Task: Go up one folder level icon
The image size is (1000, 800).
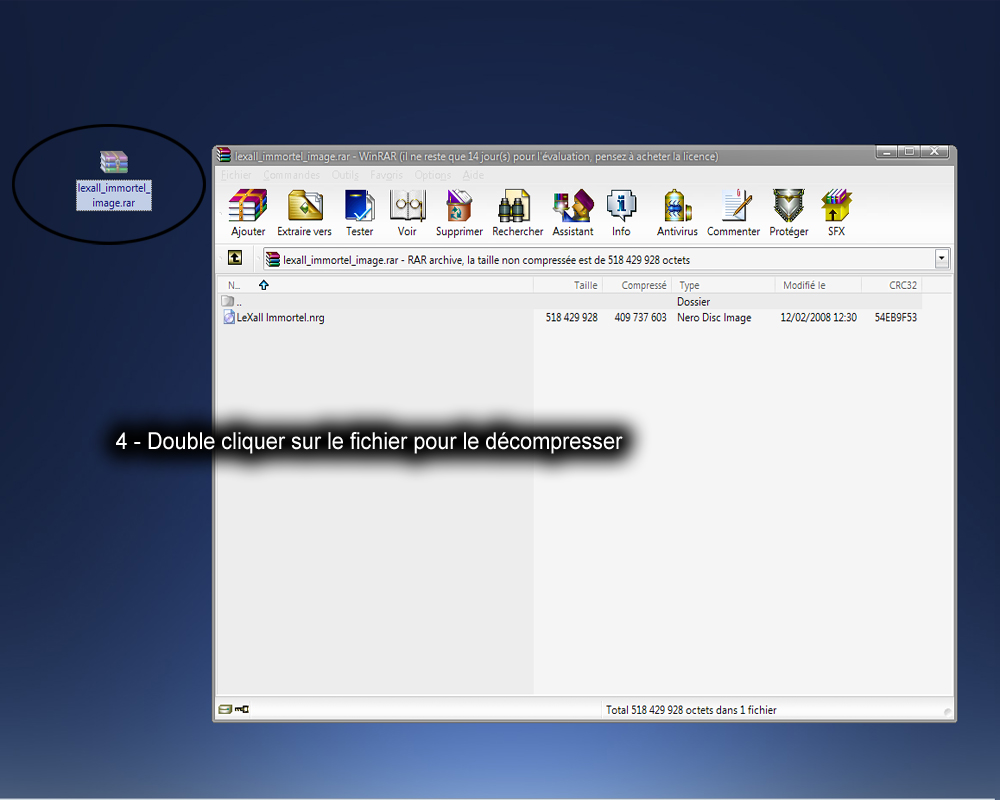Action: [x=235, y=258]
